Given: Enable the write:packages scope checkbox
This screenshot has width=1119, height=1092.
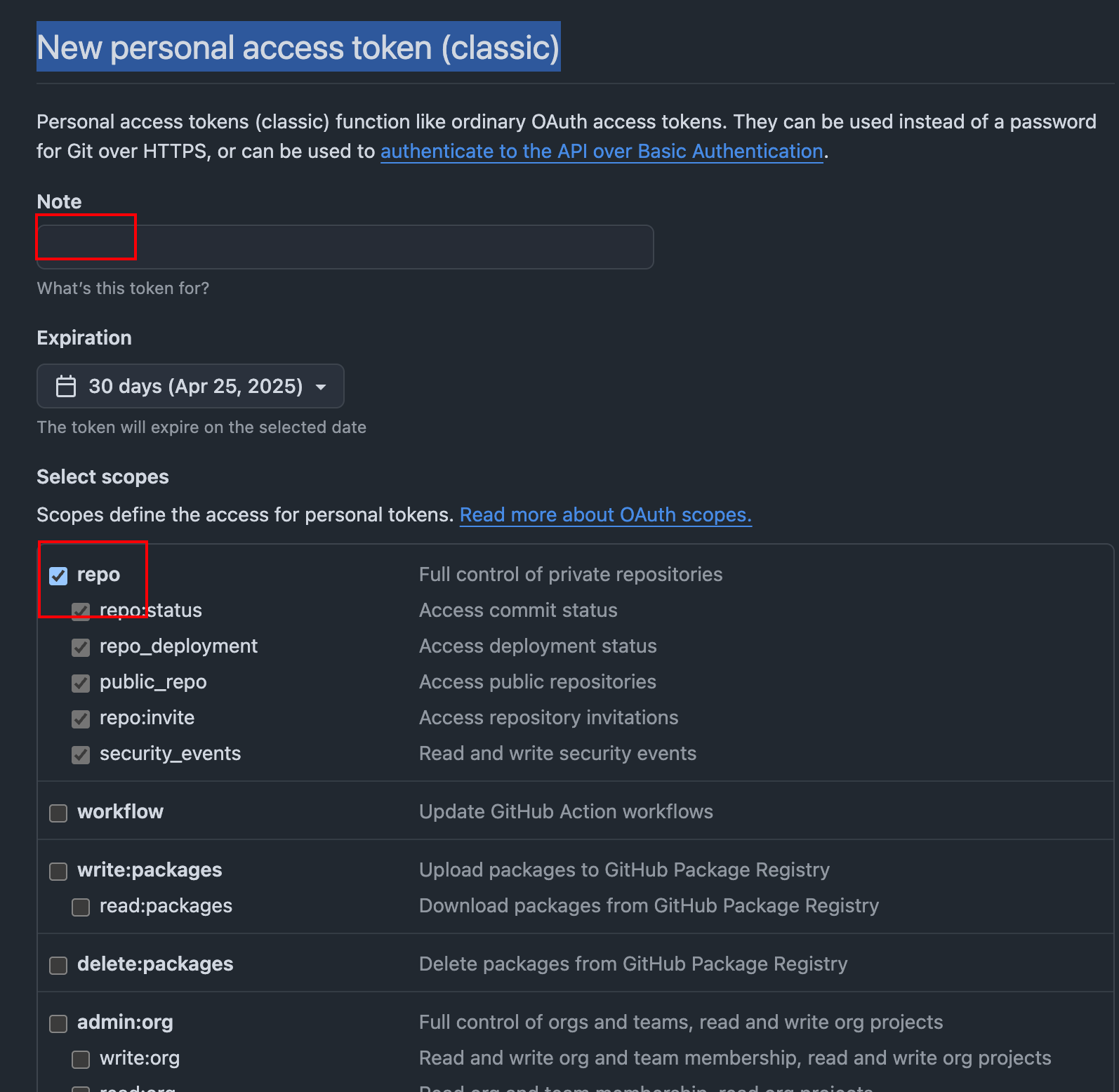Looking at the screenshot, I should click(58, 871).
